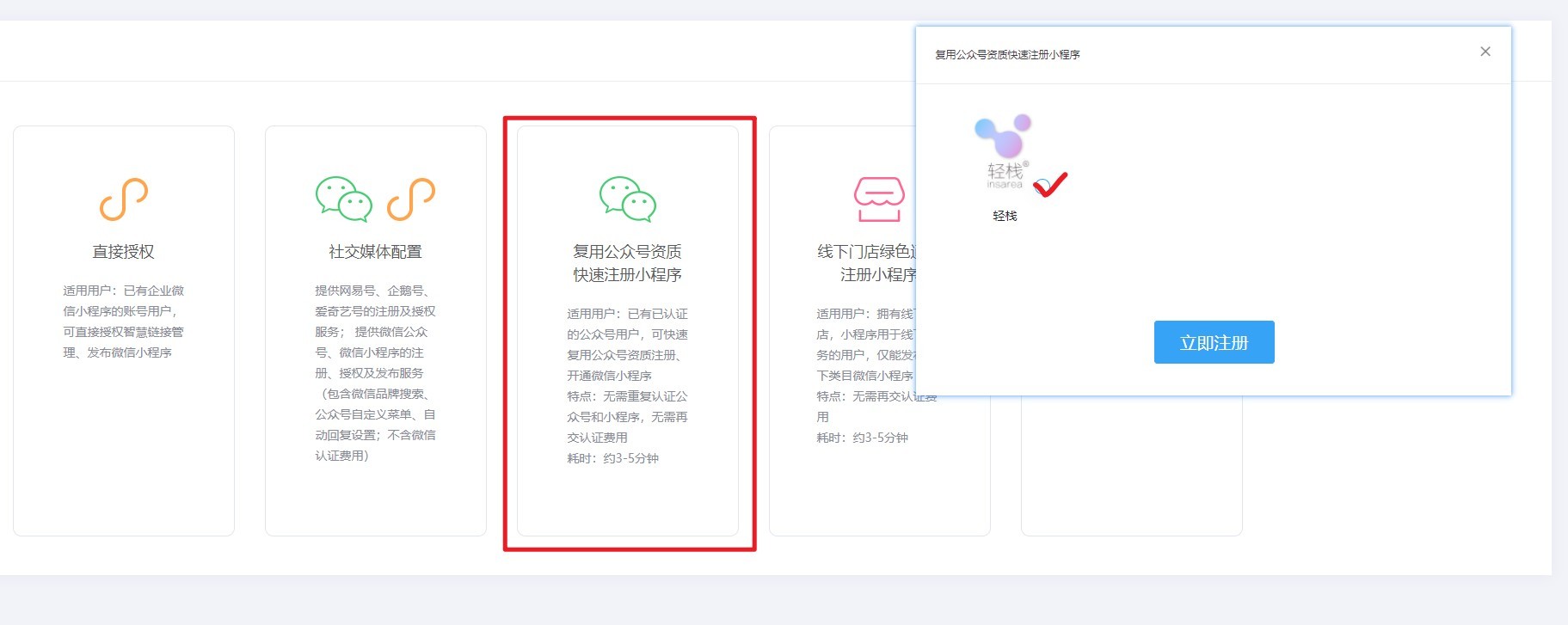Screen dimensions: 1568x625
Task: Click the WeChat icon above 复用公众号资质
Action: point(628,199)
